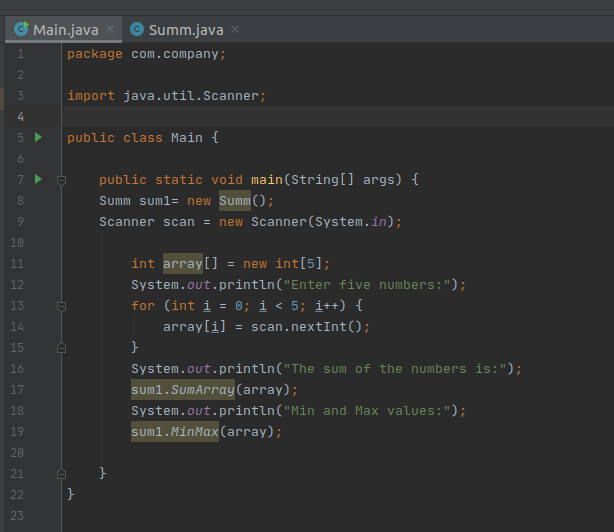Click the Main.java class file icon

[21, 29]
